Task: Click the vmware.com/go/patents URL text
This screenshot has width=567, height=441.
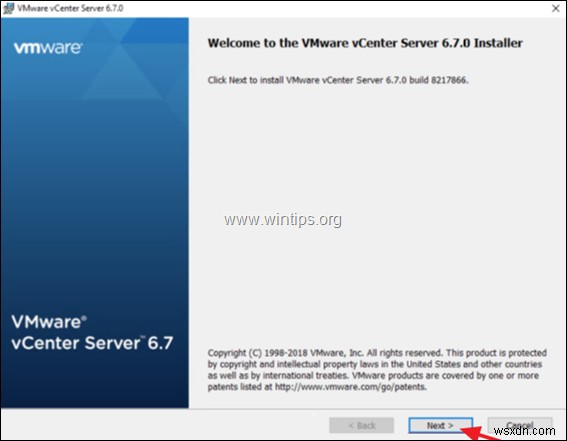Action: click(x=351, y=387)
